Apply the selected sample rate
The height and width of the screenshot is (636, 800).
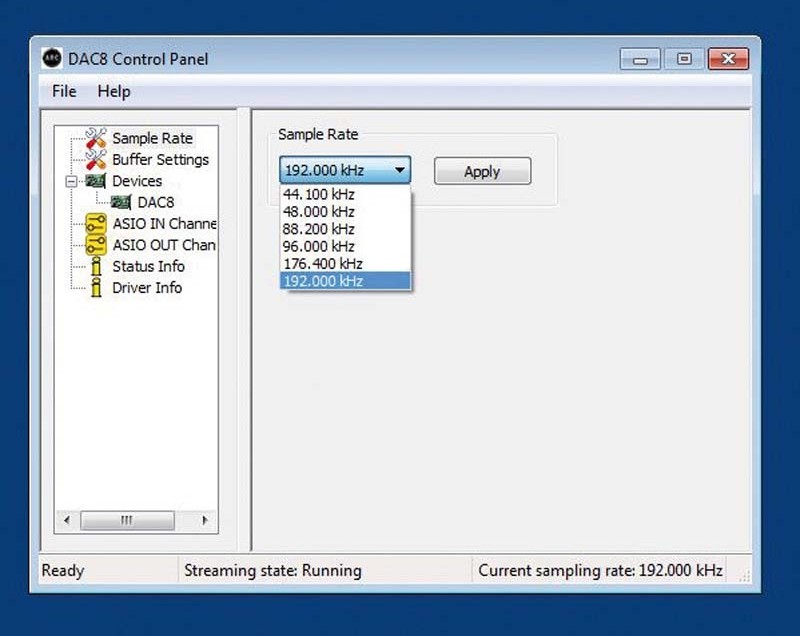[x=482, y=171]
